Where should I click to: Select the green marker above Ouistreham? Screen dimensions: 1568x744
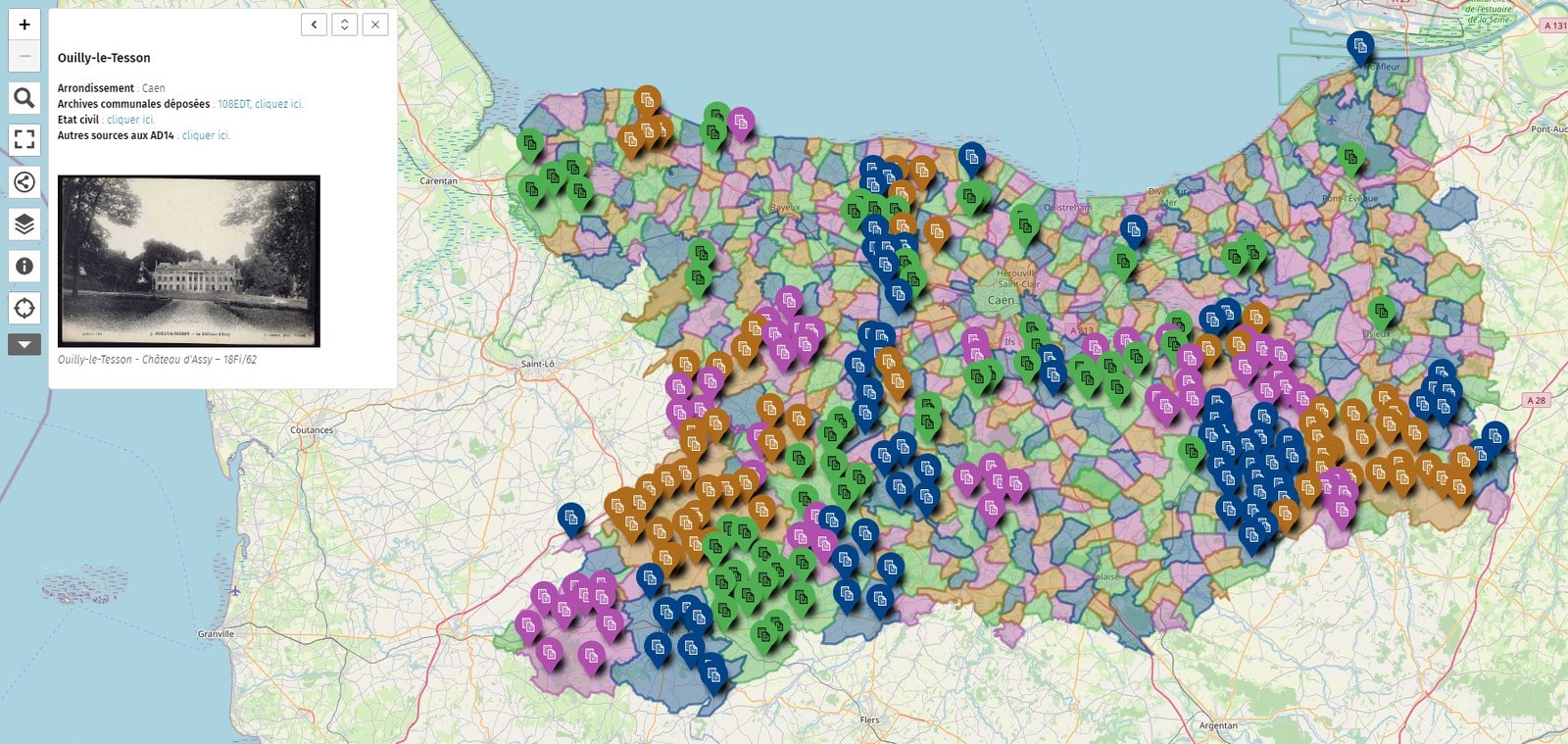tap(1024, 226)
